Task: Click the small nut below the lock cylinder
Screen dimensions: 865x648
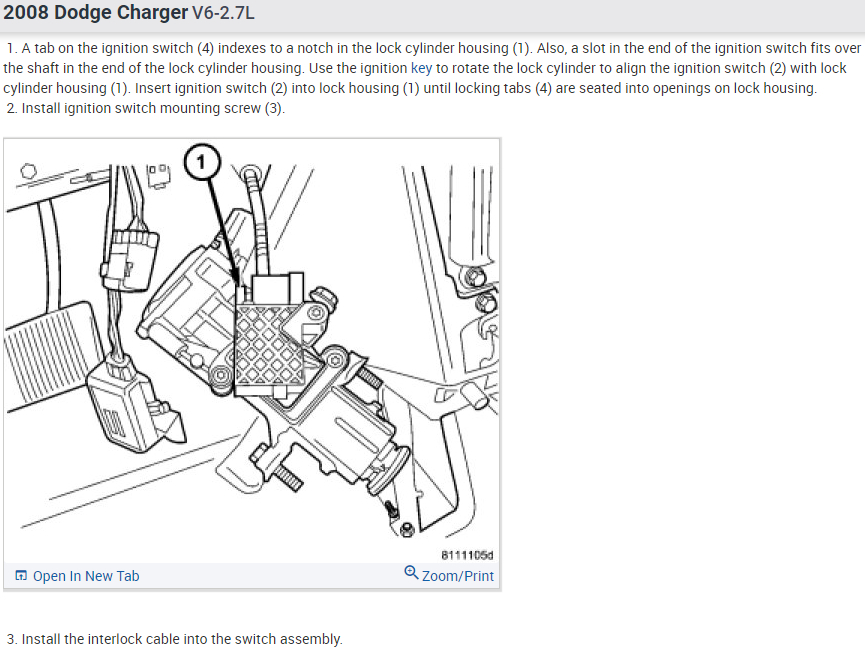Action: point(407,529)
